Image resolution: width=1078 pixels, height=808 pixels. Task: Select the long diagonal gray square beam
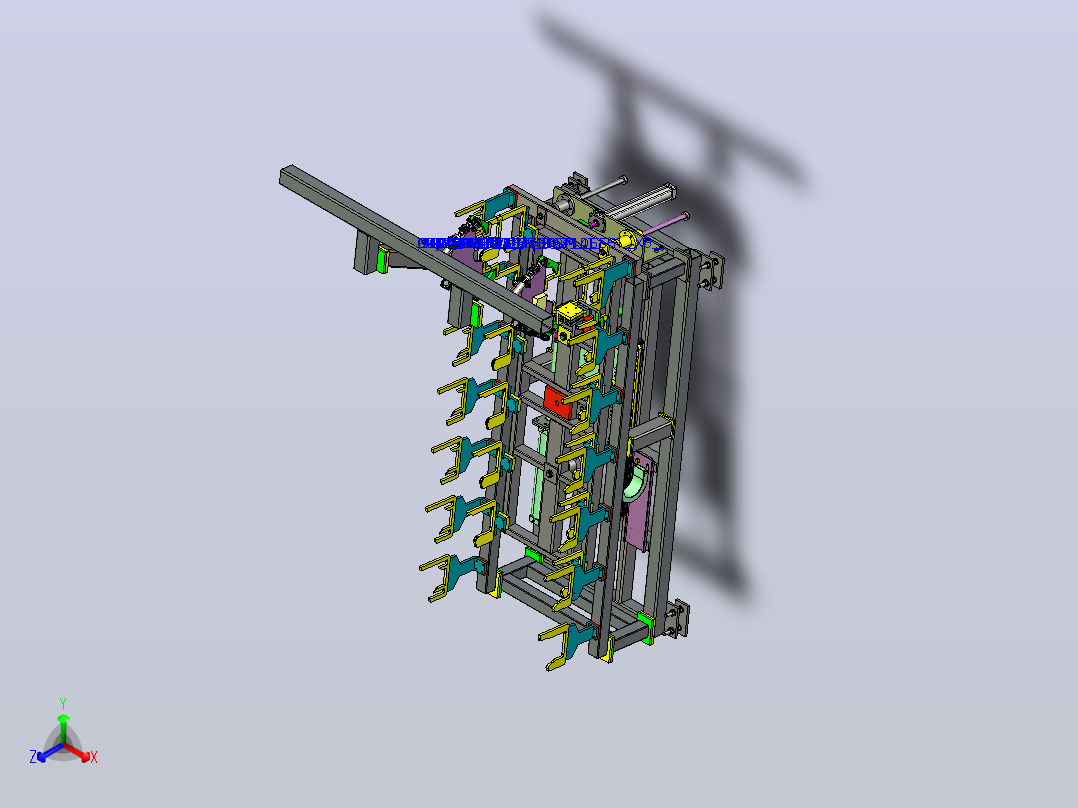pyautogui.click(x=416, y=248)
